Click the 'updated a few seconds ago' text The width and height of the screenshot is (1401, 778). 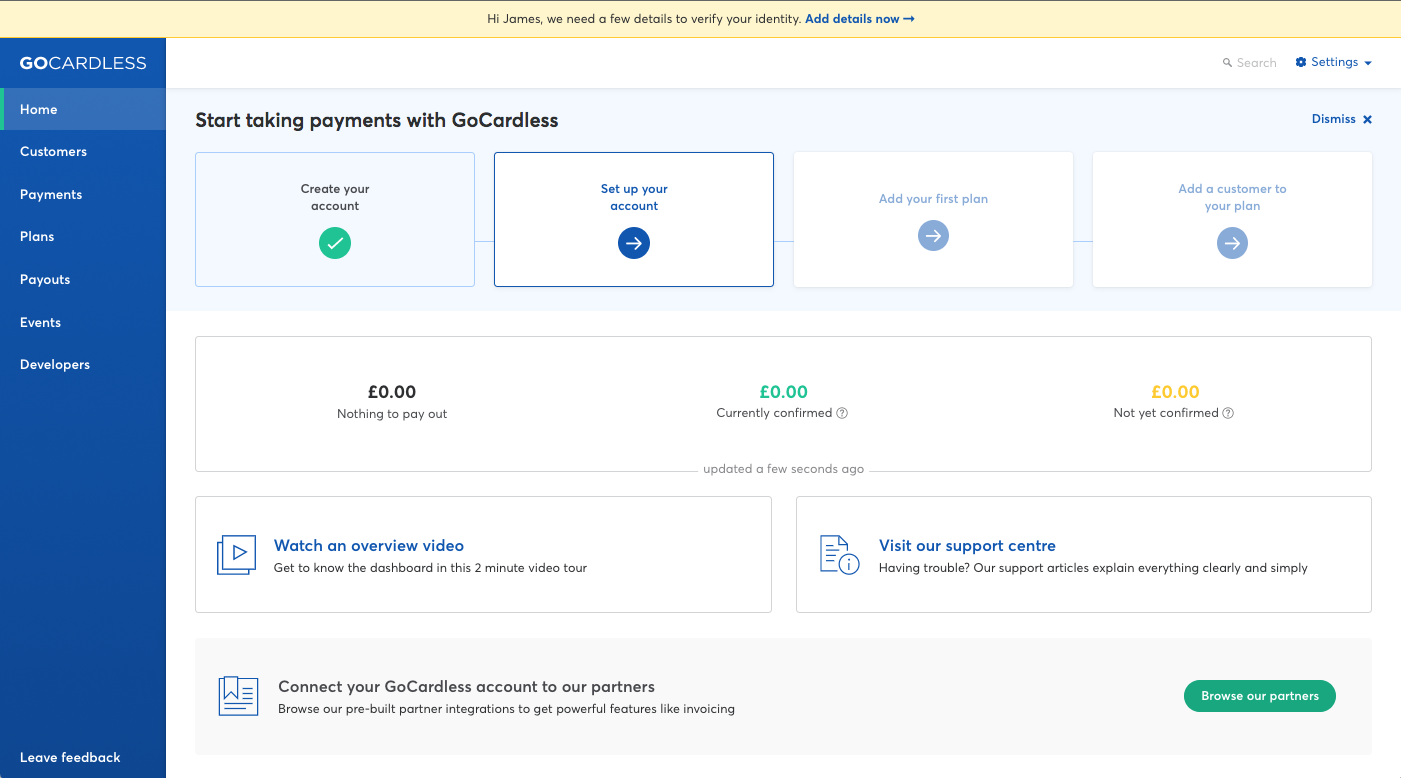pos(783,469)
